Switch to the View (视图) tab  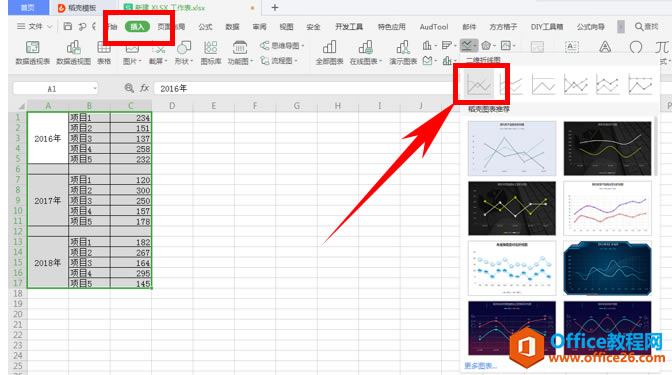click(286, 27)
